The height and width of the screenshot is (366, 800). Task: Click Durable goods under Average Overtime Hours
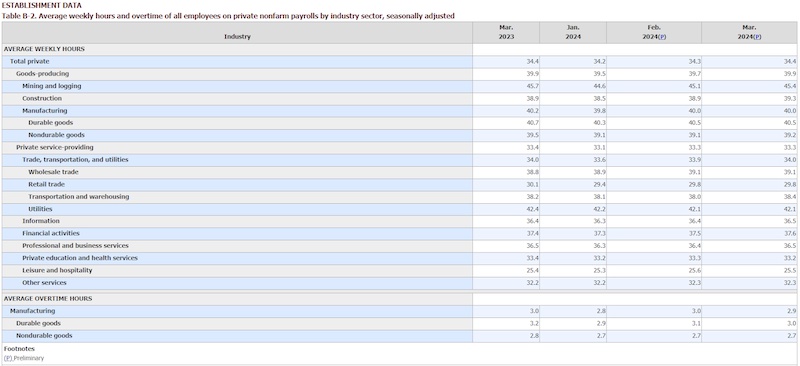38,323
